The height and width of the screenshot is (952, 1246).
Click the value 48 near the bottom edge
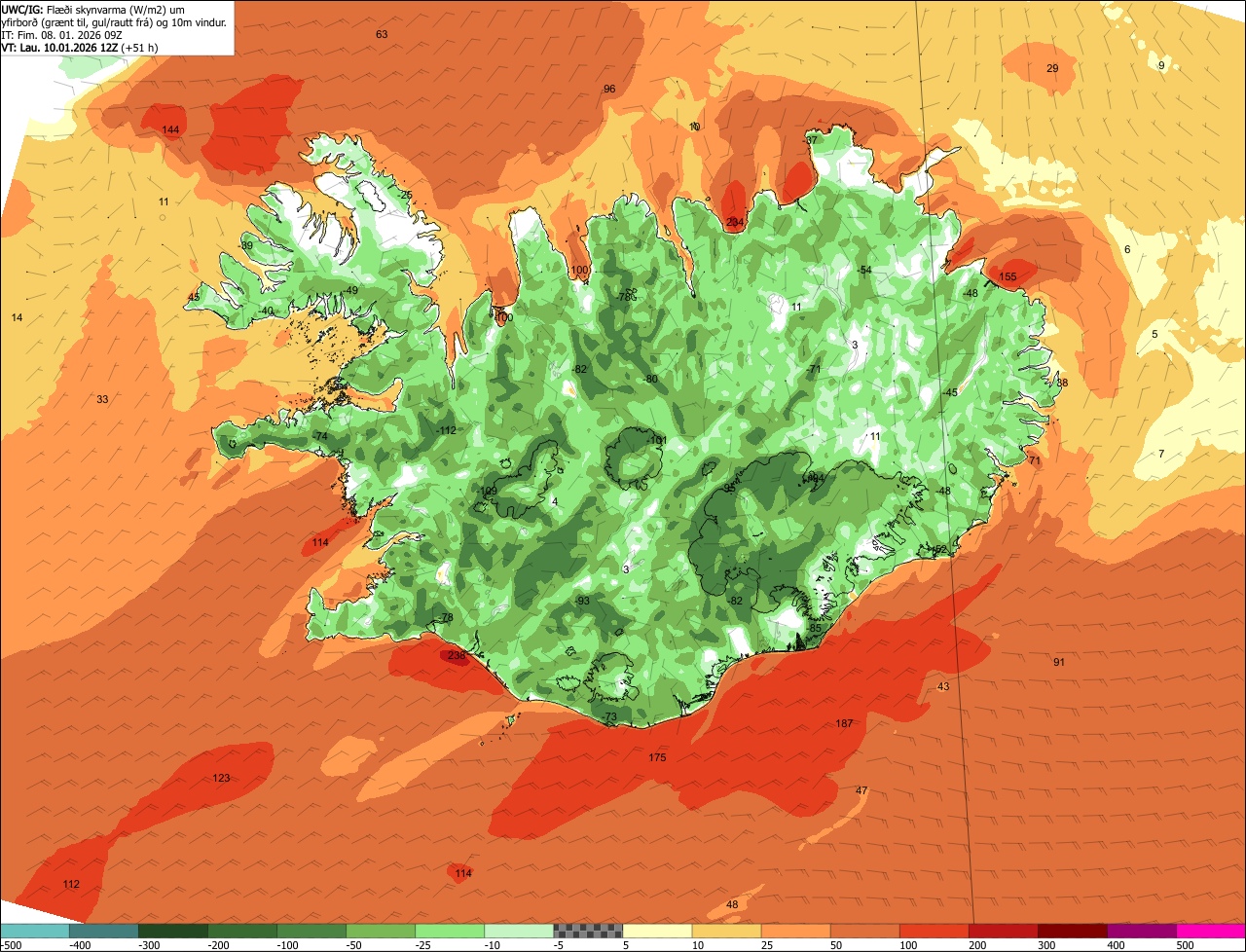pos(732,904)
